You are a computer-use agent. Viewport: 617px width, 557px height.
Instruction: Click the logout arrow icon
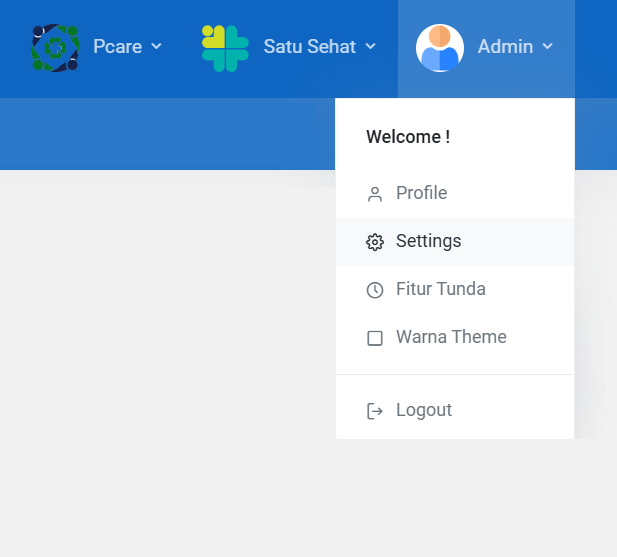[375, 411]
